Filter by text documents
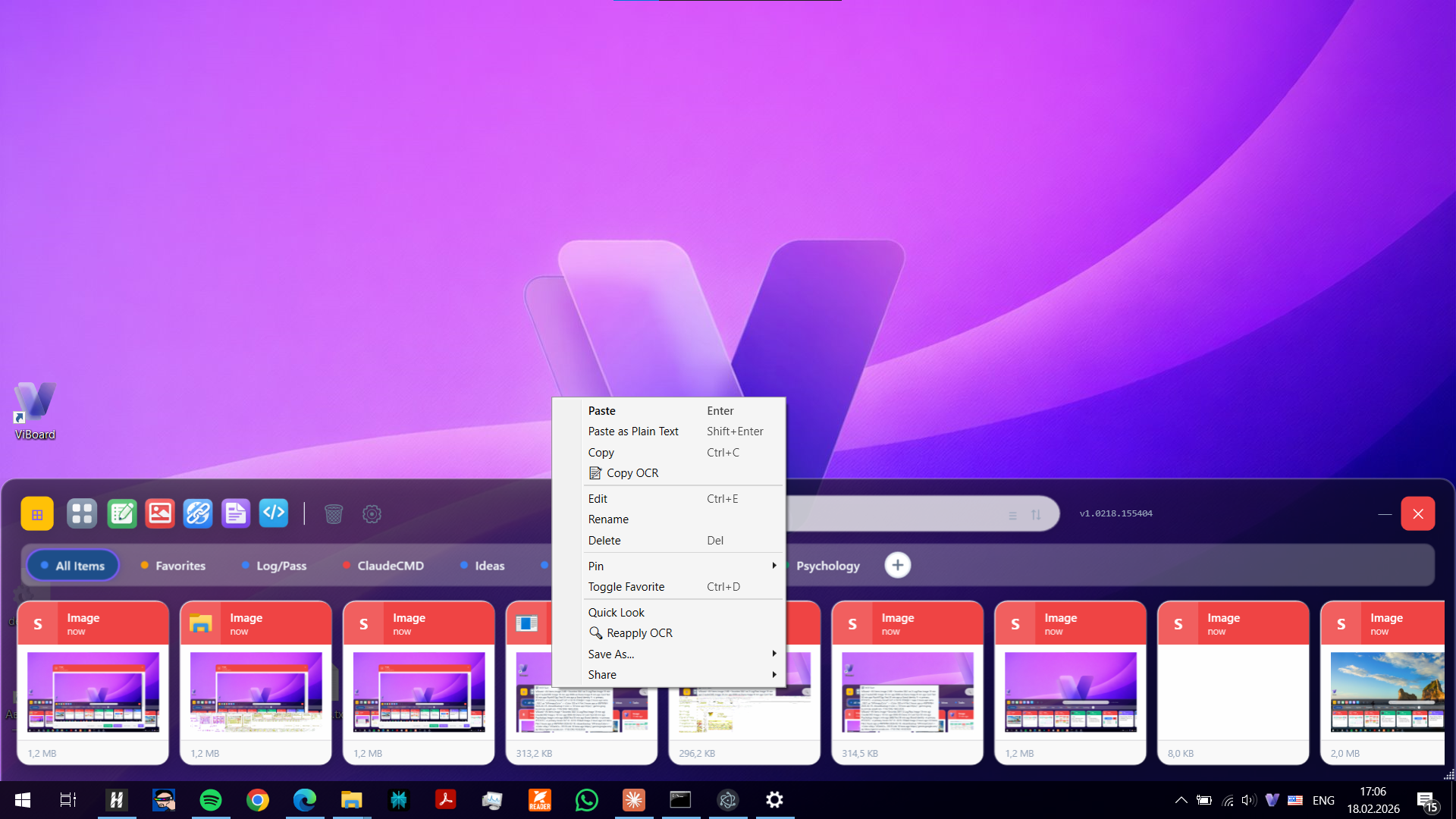Screen dimensions: 1456x819 [x=236, y=513]
